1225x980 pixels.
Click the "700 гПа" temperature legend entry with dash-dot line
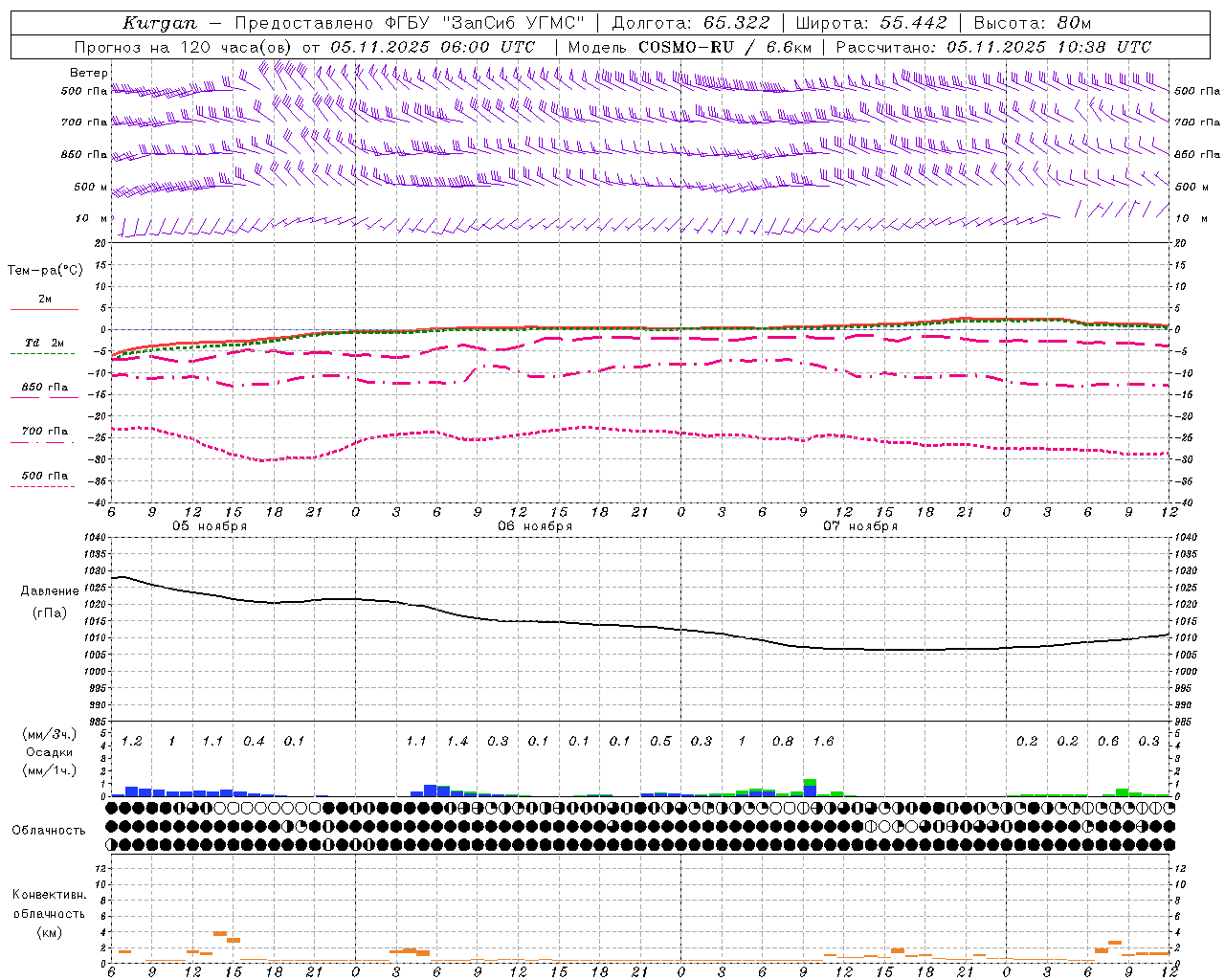[44, 432]
